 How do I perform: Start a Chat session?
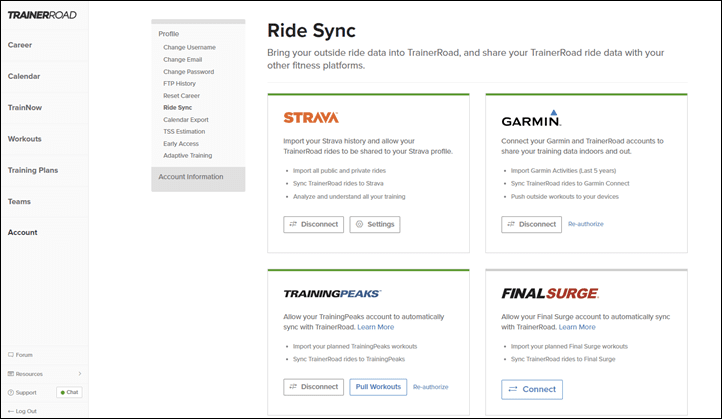tap(70, 392)
